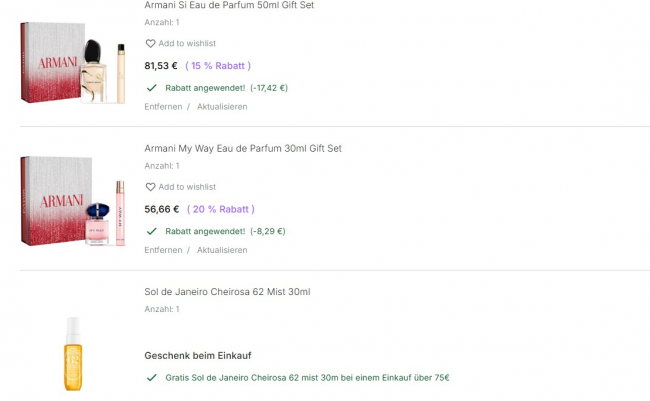Select the Add to wishlist text under Armani Si

coord(187,44)
